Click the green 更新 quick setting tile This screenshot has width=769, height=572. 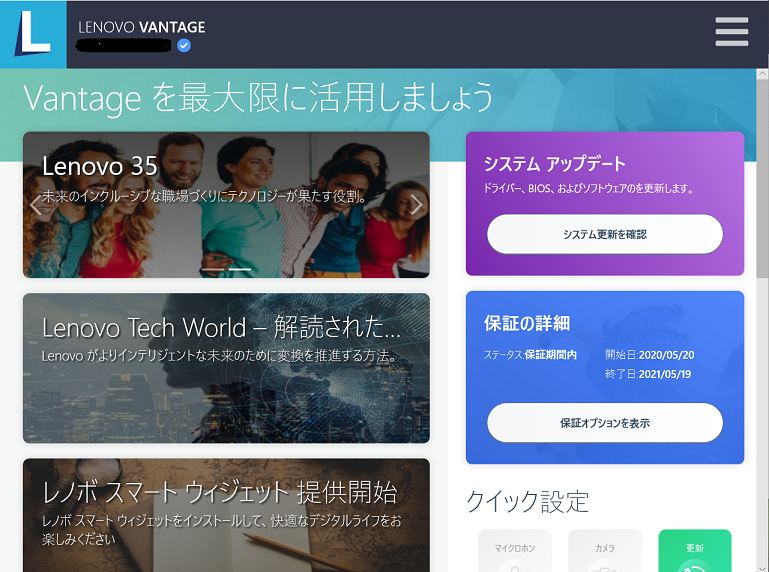pos(694,550)
